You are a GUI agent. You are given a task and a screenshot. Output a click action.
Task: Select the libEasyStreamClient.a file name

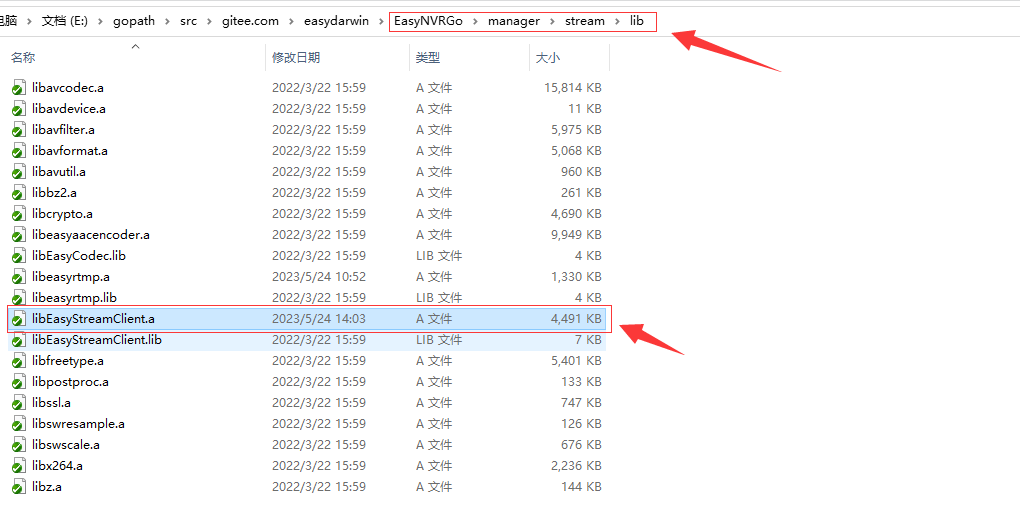click(93, 319)
